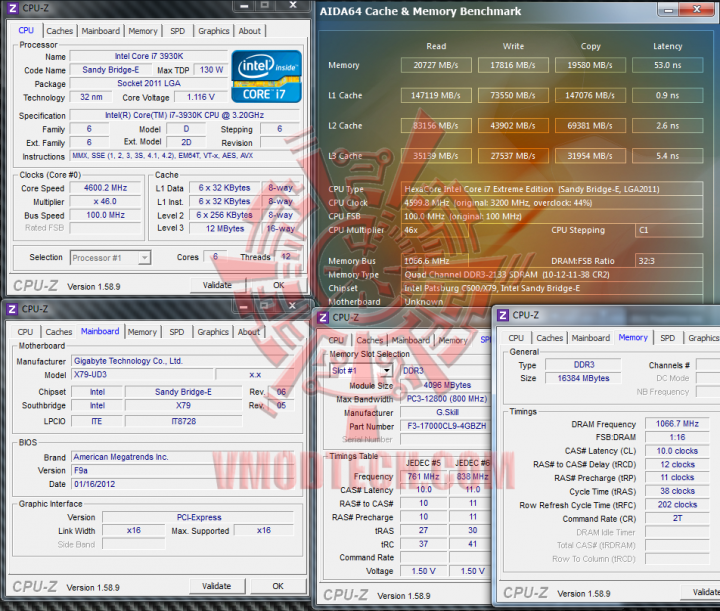
Task: Click Graphic Interface version PCI-Express
Action: pos(198,517)
